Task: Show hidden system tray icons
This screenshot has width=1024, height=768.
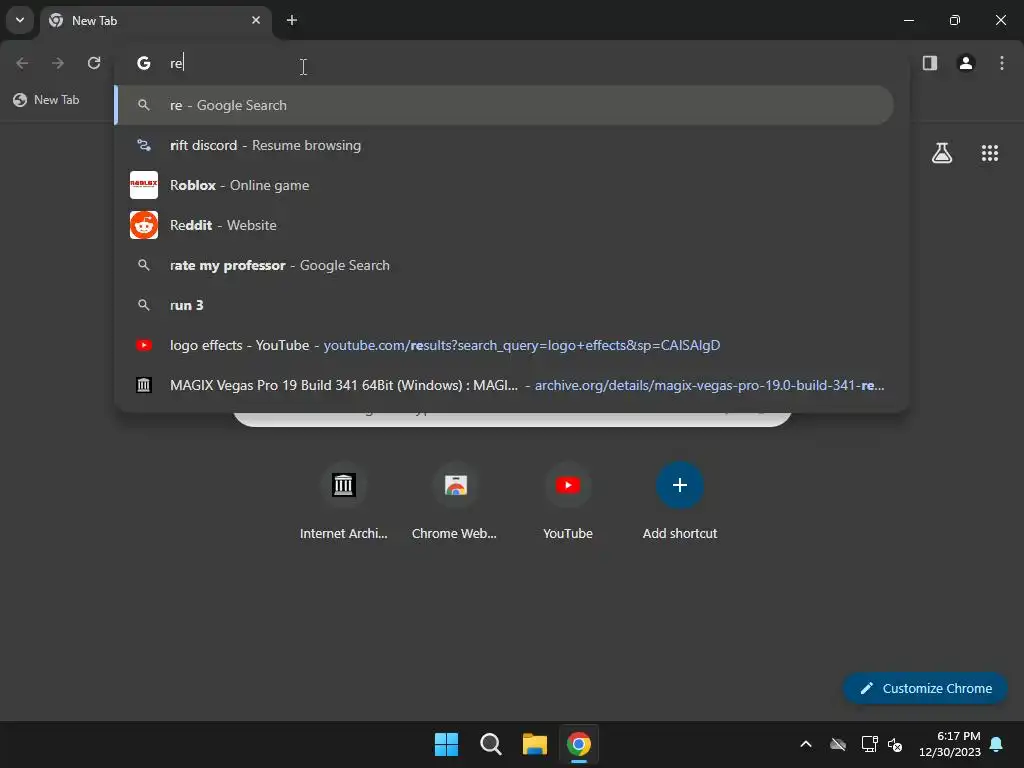Action: pyautogui.click(x=806, y=744)
